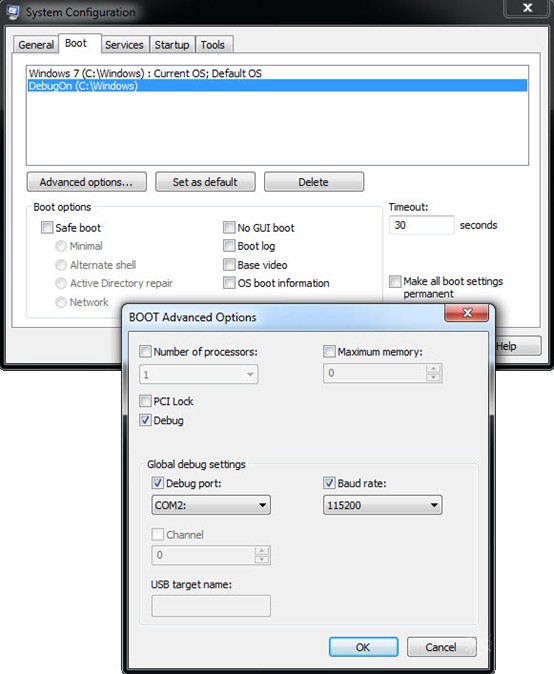This screenshot has height=674, width=554.
Task: Open the 115200 baud rate dropdown
Action: click(x=383, y=505)
